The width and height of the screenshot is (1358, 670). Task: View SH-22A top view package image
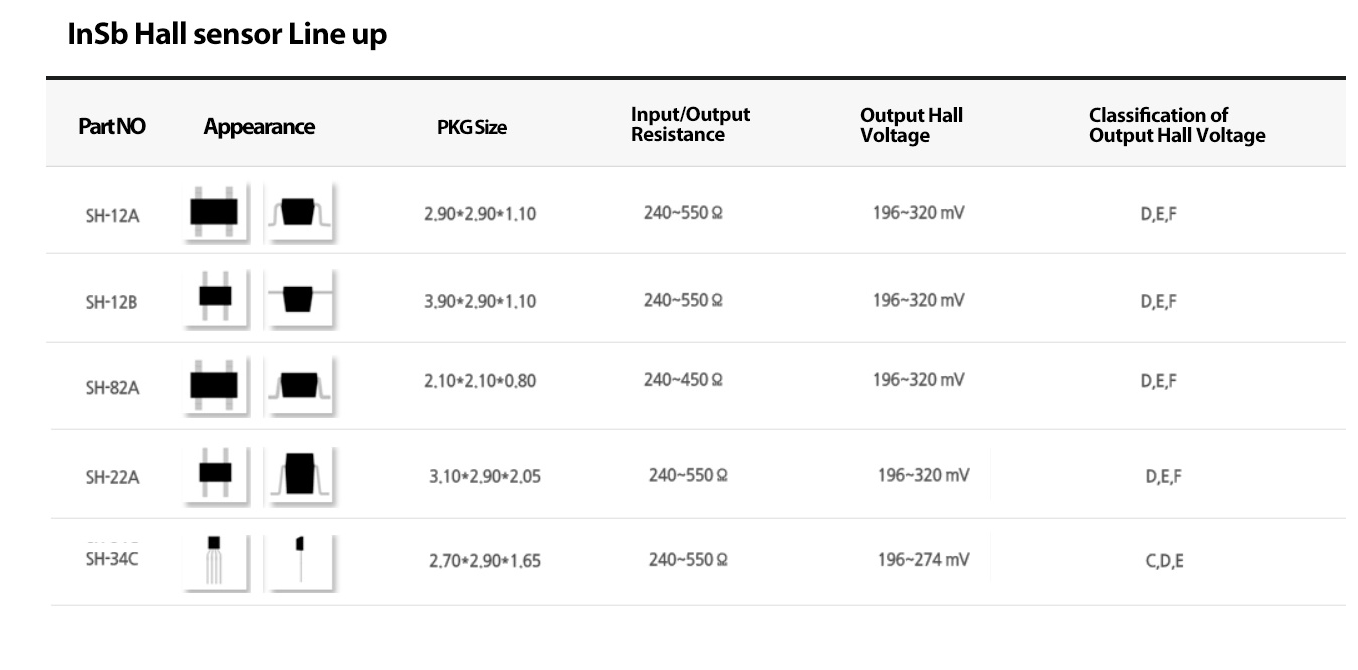tap(215, 473)
